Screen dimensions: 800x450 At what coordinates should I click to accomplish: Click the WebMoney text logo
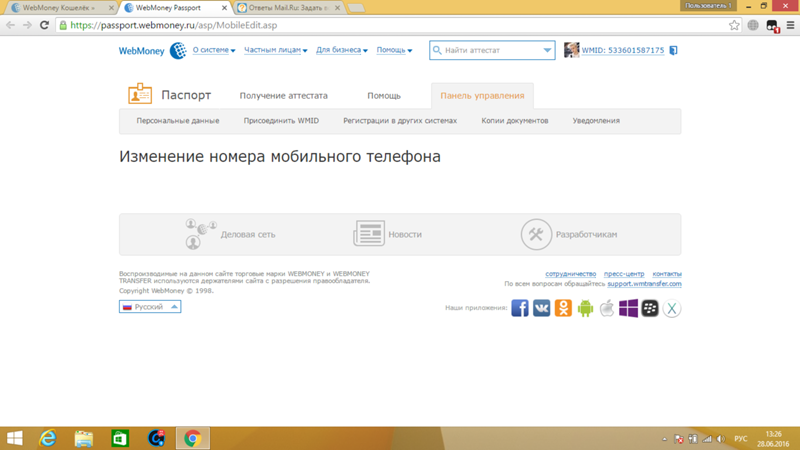[141, 51]
